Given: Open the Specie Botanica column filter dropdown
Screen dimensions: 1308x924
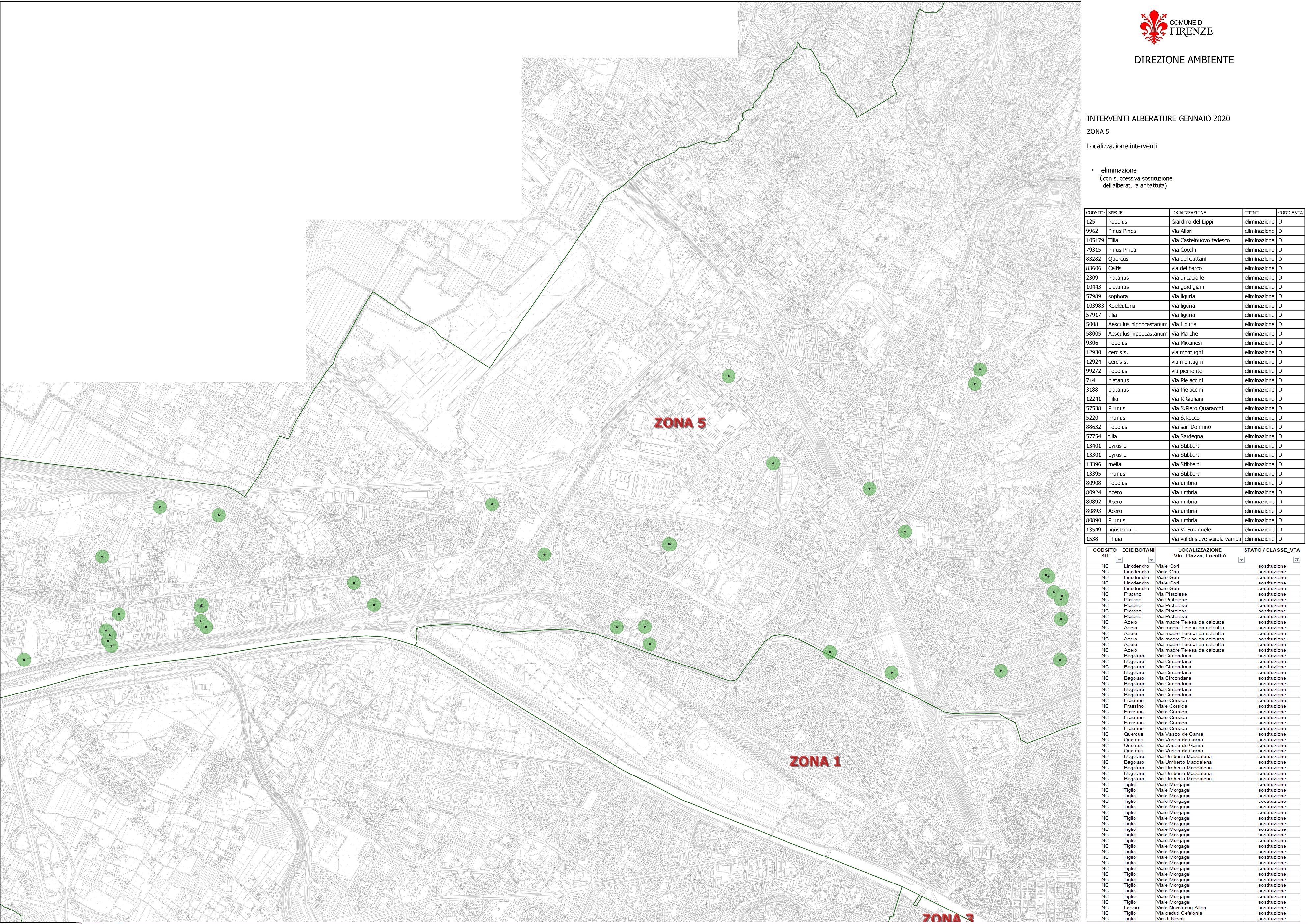Looking at the screenshot, I should point(1151,560).
